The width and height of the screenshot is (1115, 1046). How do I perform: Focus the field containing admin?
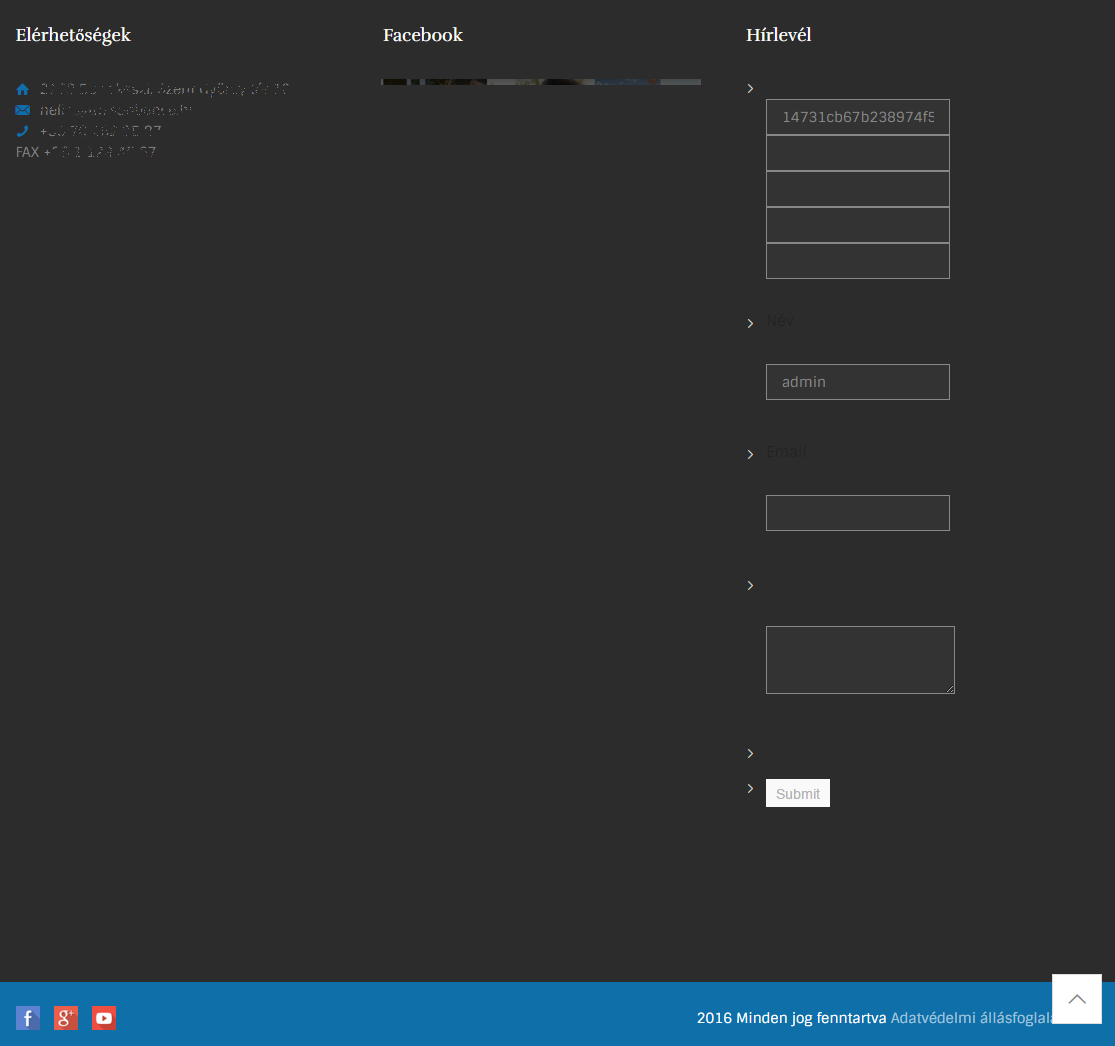pyautogui.click(x=858, y=382)
